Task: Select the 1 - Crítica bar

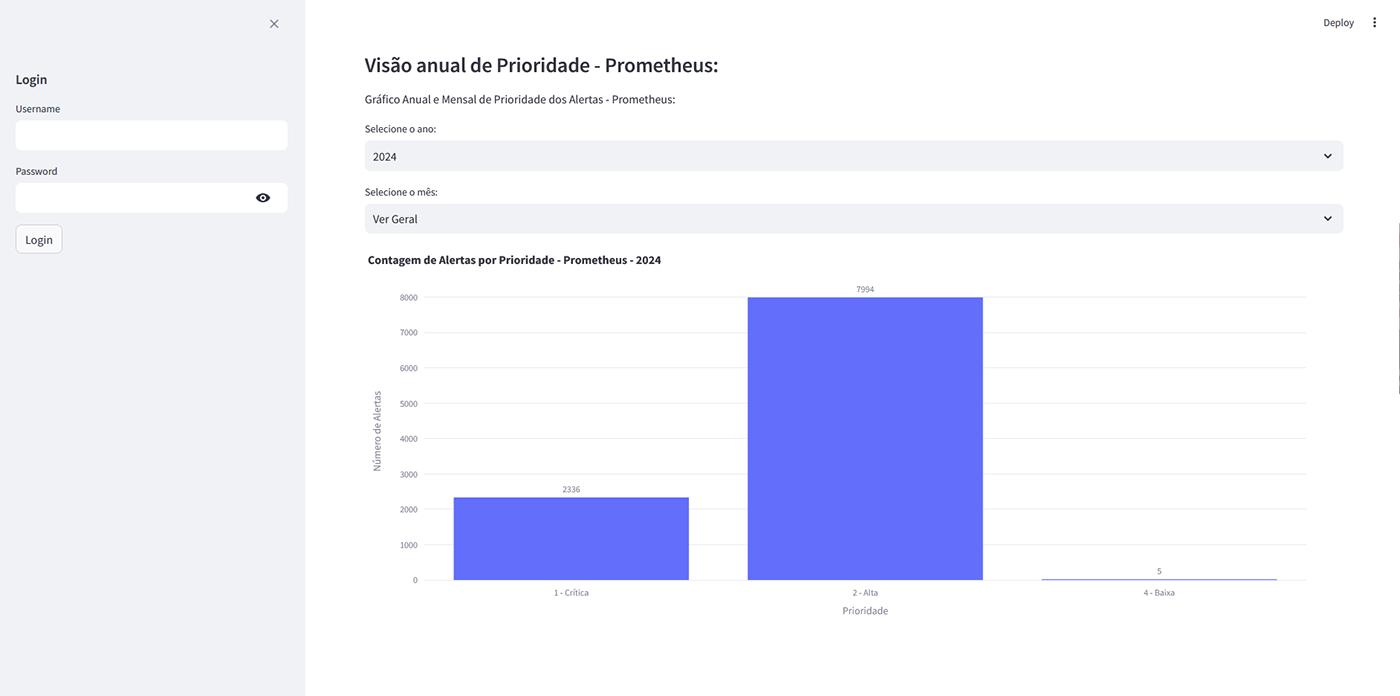Action: pyautogui.click(x=571, y=539)
